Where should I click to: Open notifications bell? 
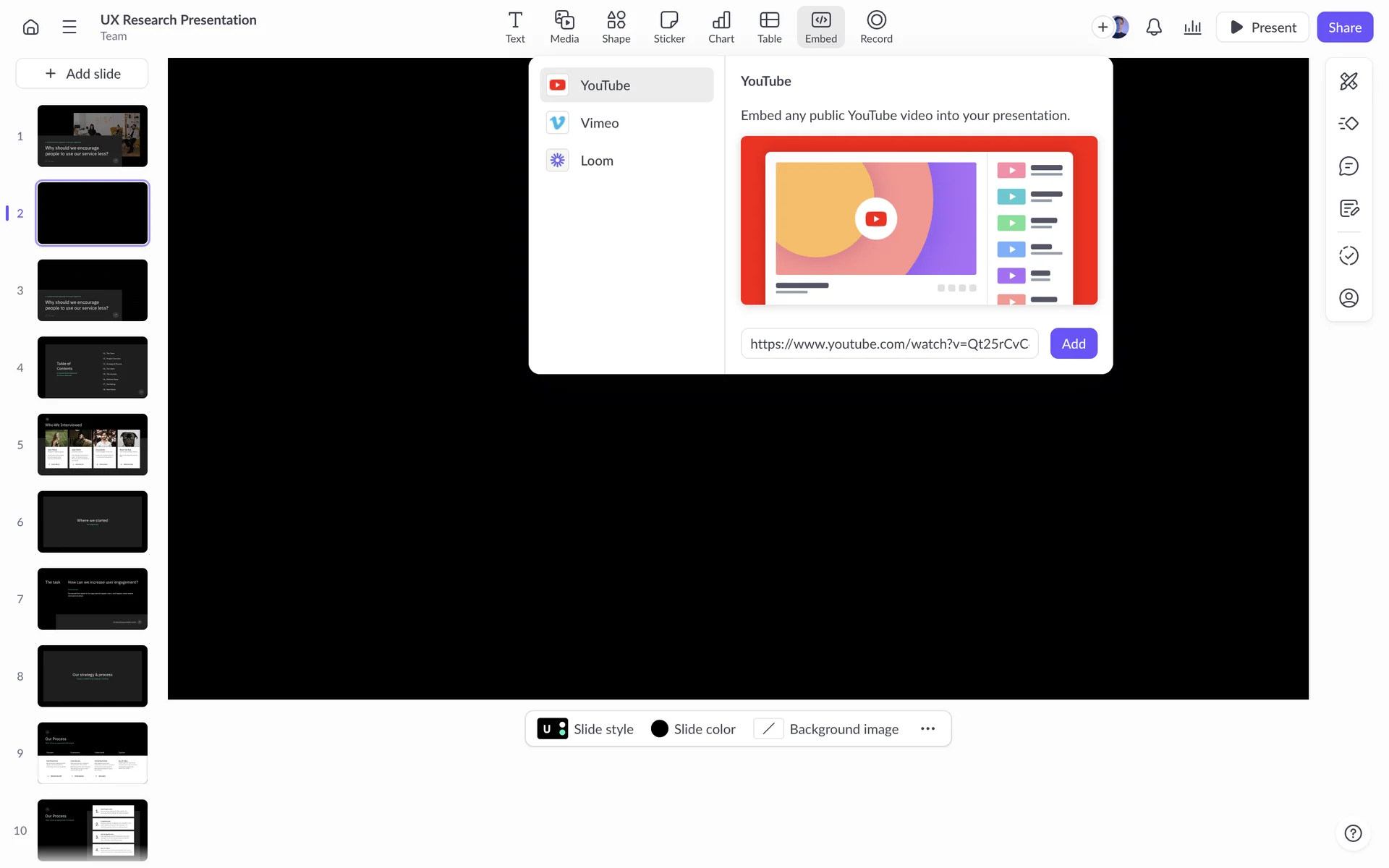(x=1154, y=27)
